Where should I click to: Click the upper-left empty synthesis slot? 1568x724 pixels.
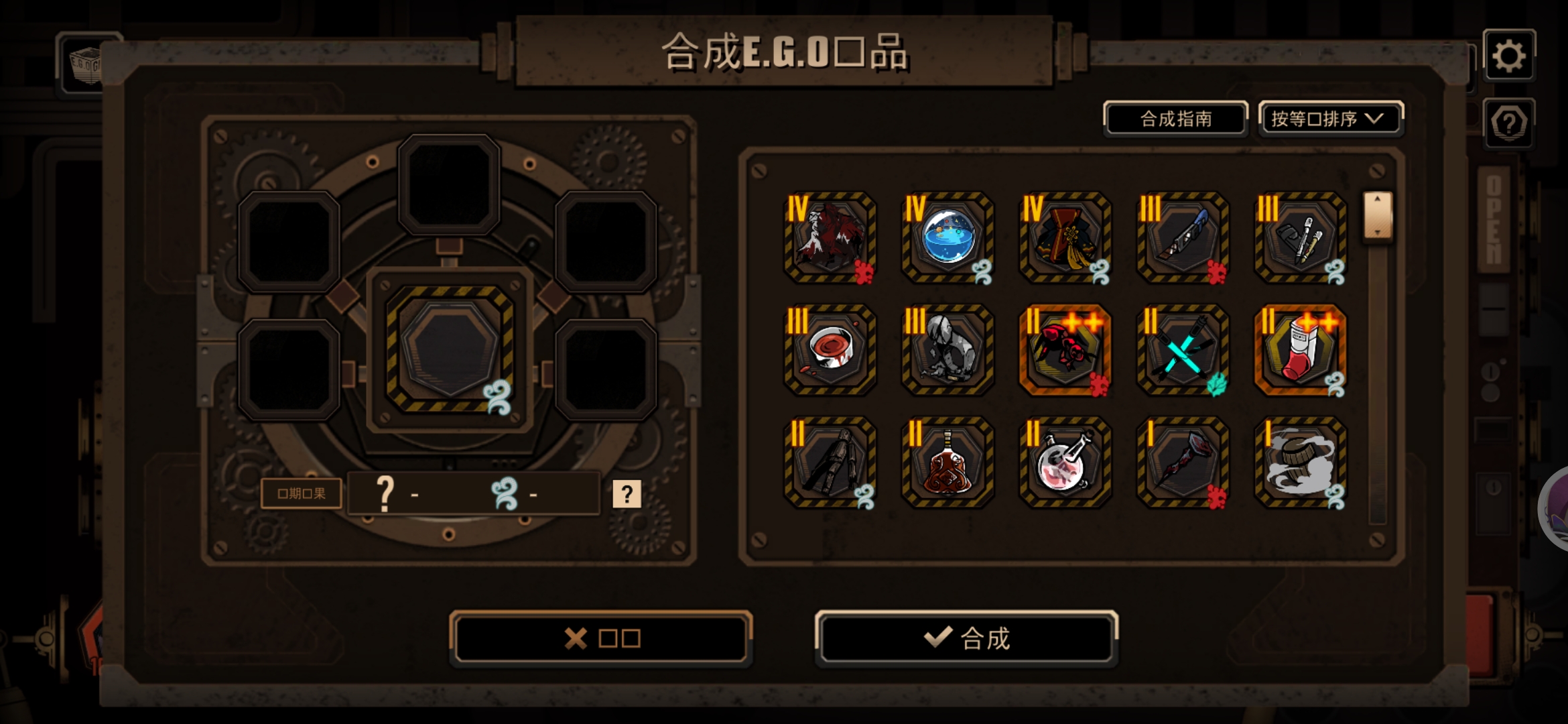click(x=289, y=241)
